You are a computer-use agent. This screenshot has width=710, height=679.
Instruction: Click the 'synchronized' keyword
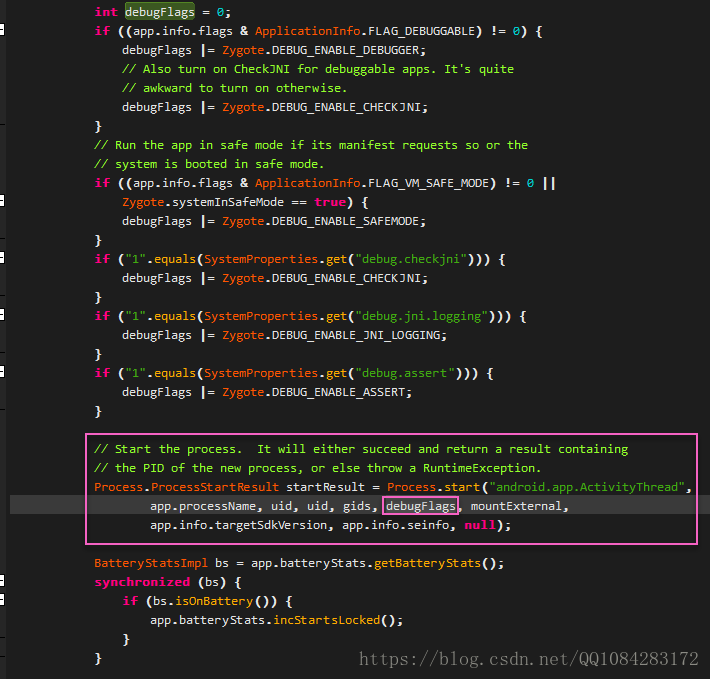point(142,583)
